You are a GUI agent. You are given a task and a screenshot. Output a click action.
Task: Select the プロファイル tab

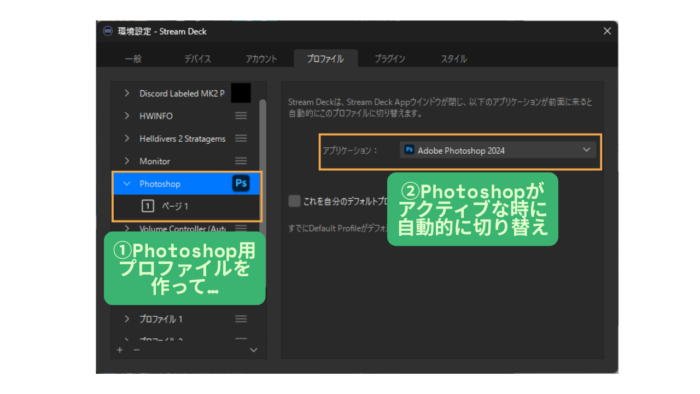(x=325, y=59)
